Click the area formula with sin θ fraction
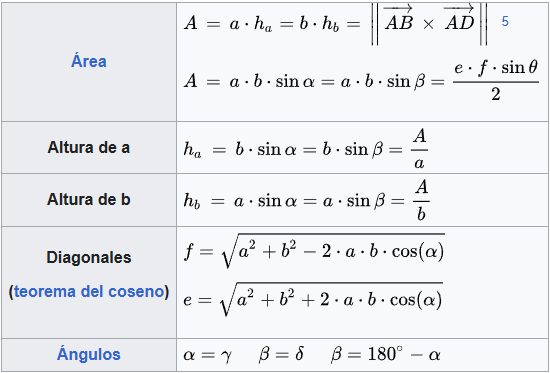The height and width of the screenshot is (373, 550). [361, 82]
